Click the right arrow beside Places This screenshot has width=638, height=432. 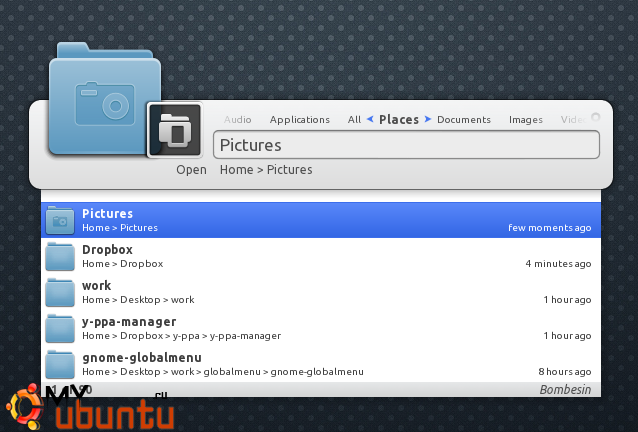(x=428, y=119)
